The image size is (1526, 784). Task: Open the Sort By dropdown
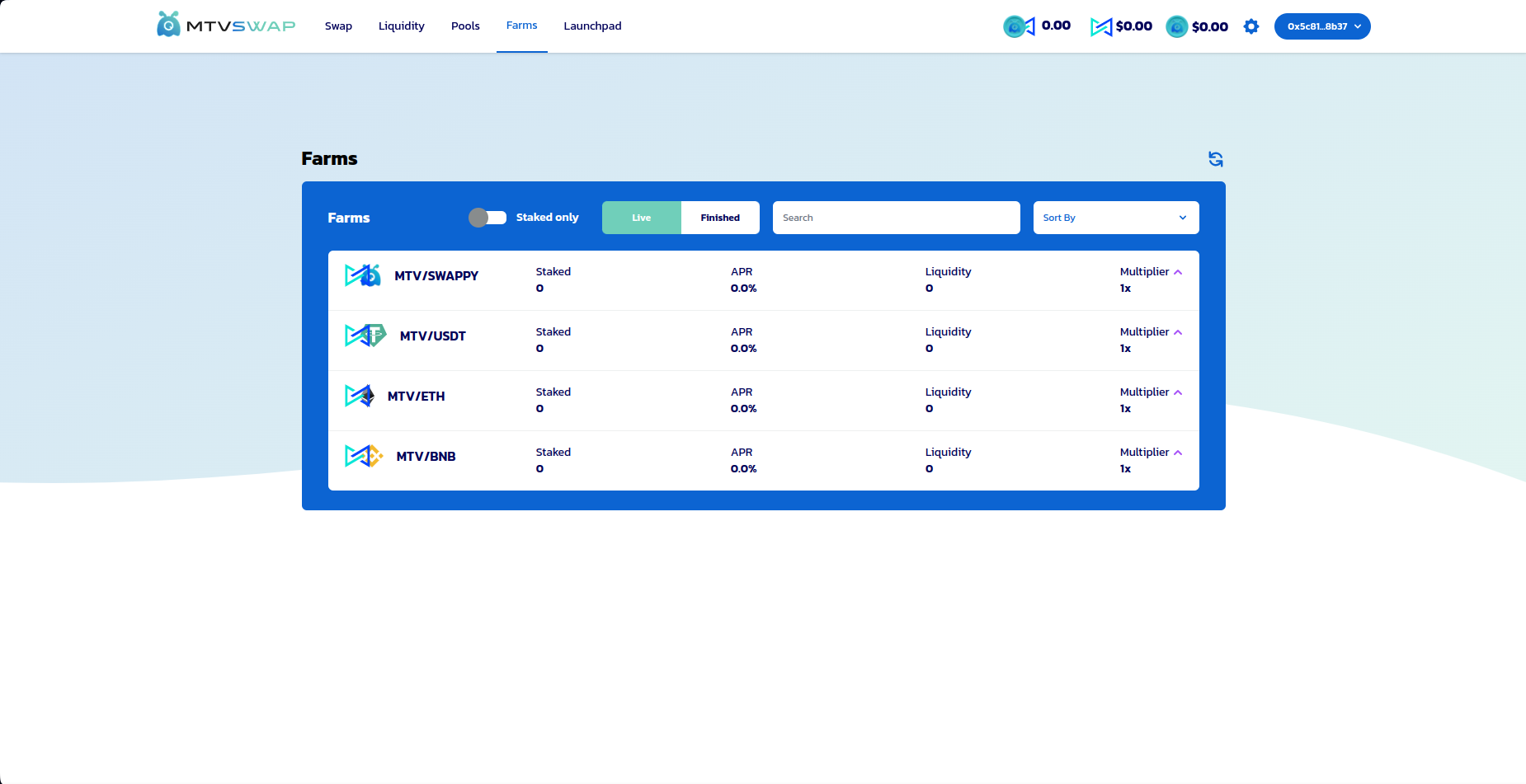click(x=1116, y=218)
